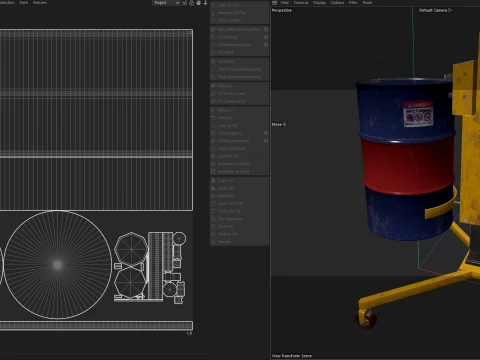Open the Move tool handle dropdown
The width and height of the screenshot is (480, 360).
tap(279, 124)
